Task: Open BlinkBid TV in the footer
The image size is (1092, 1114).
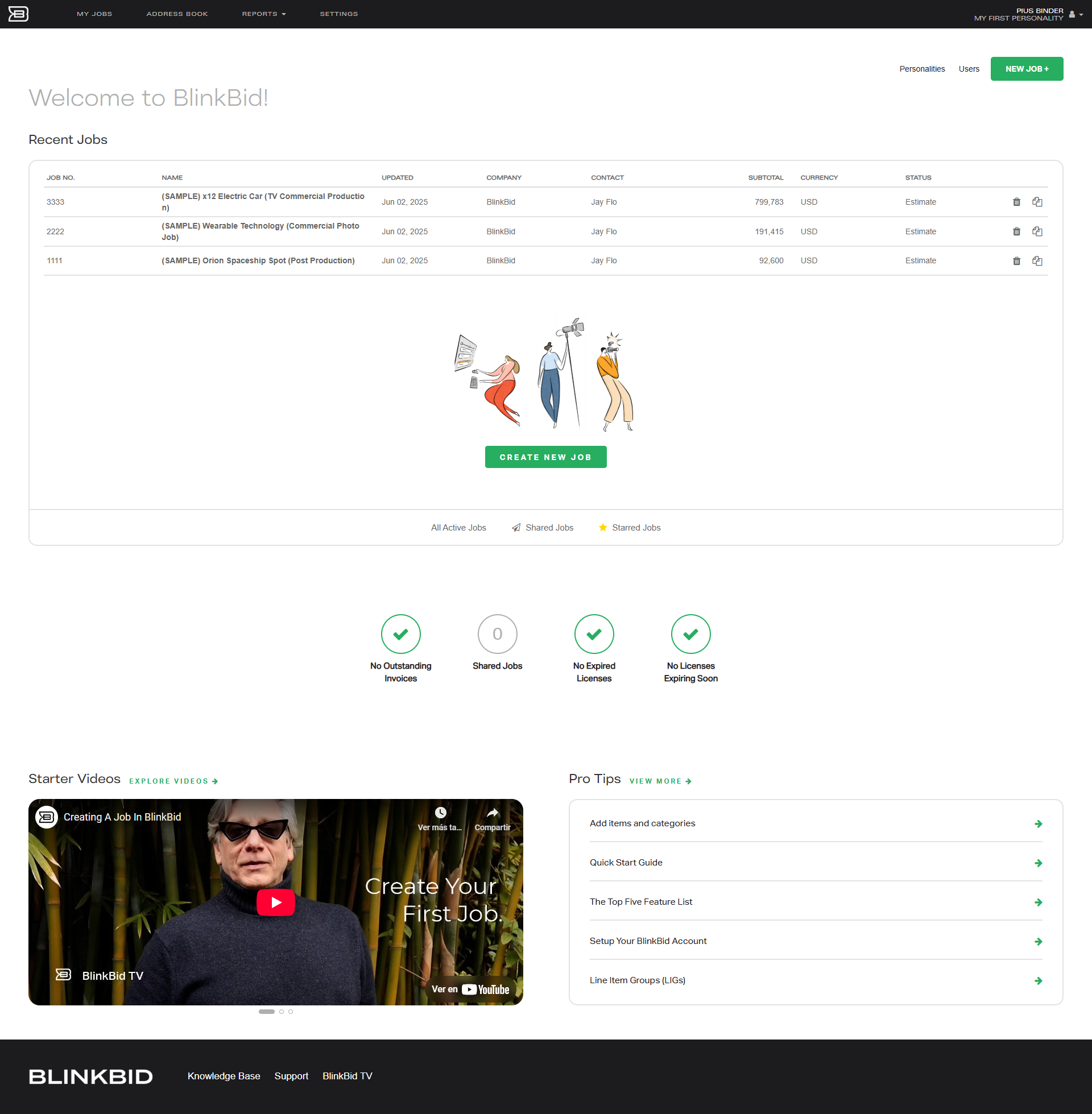Action: point(347,1076)
